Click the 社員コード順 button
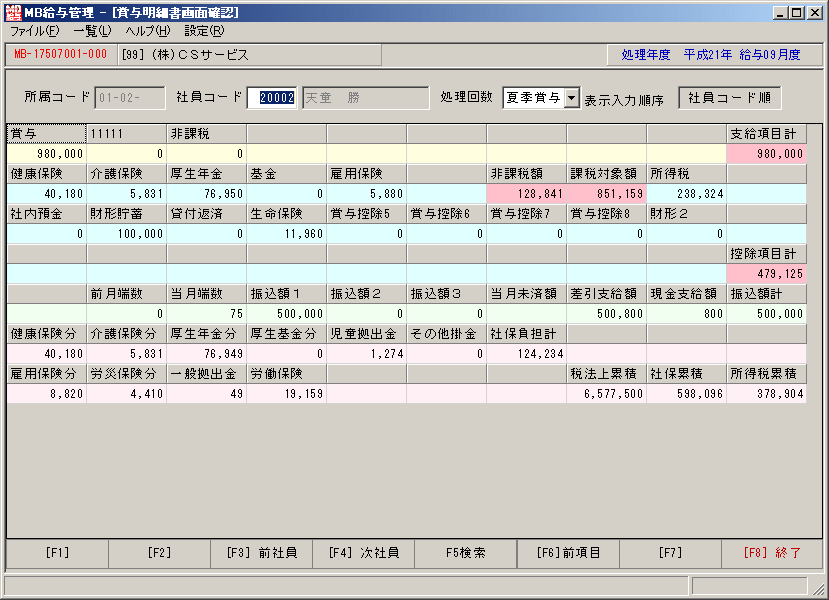Image resolution: width=829 pixels, height=600 pixels. [730, 98]
